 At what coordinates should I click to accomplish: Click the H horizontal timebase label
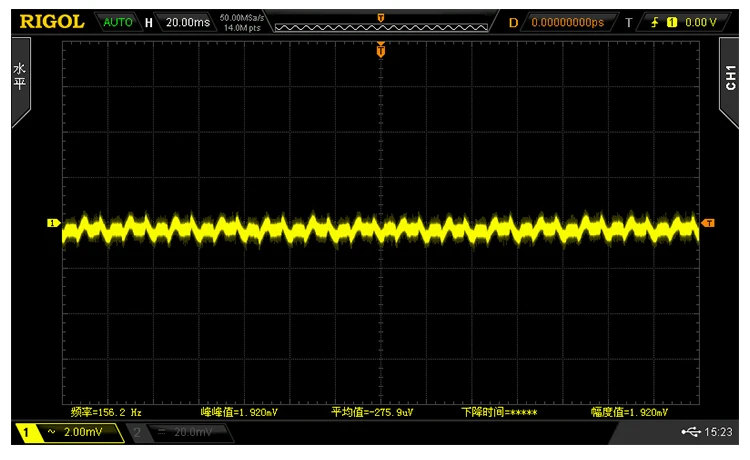click(149, 22)
